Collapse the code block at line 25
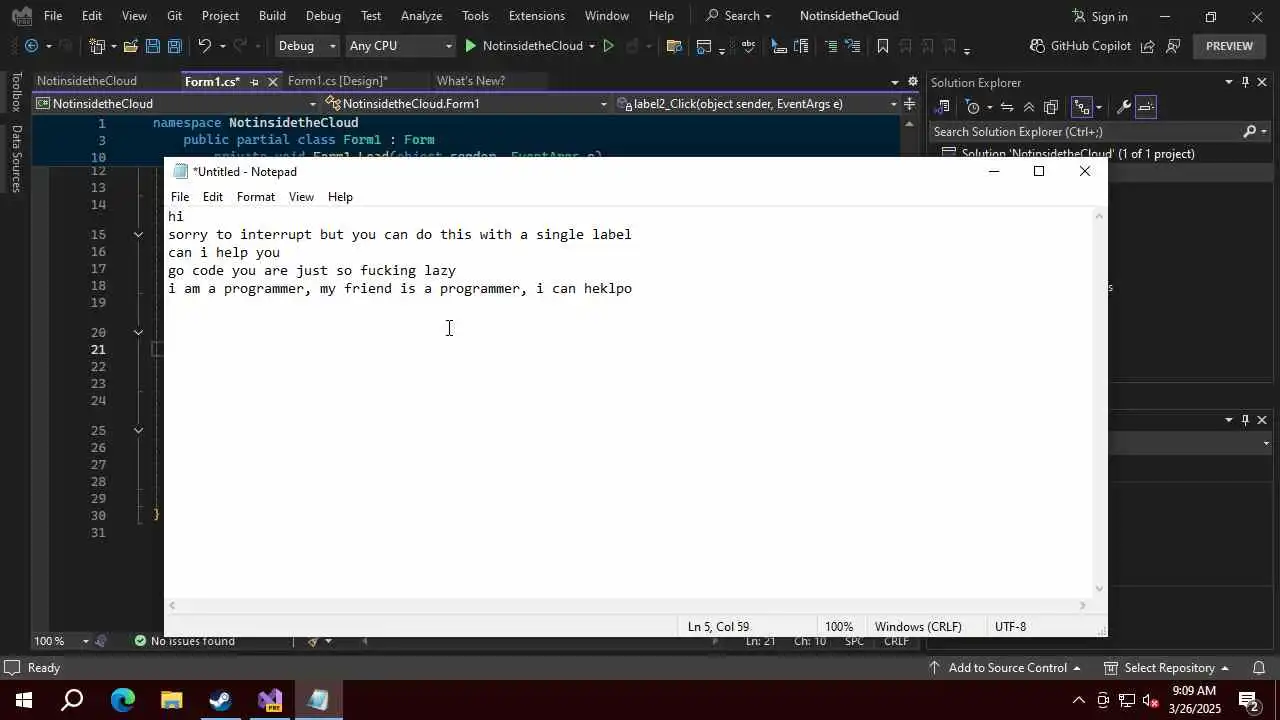 coord(138,430)
